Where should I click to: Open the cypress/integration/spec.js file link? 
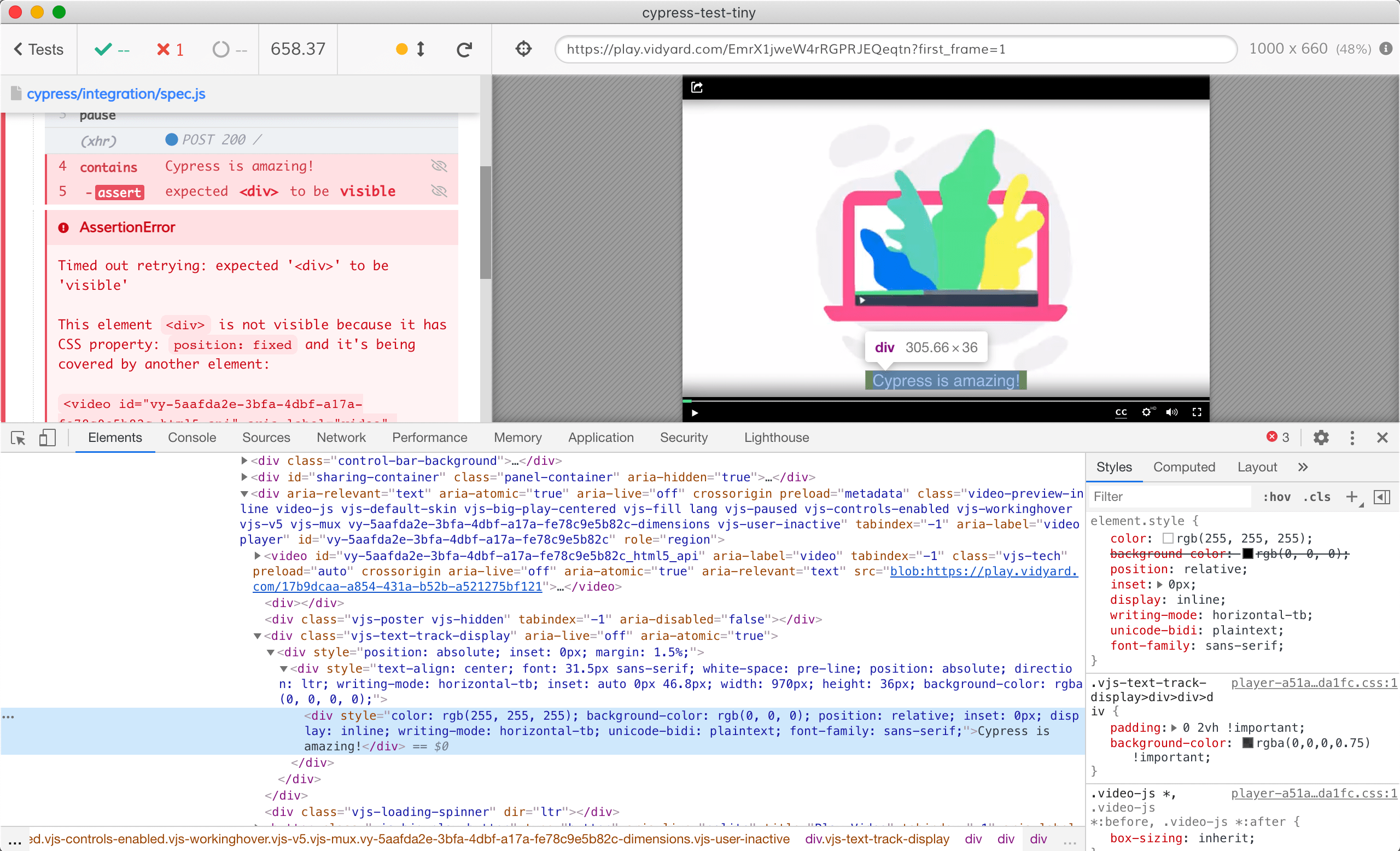[116, 94]
